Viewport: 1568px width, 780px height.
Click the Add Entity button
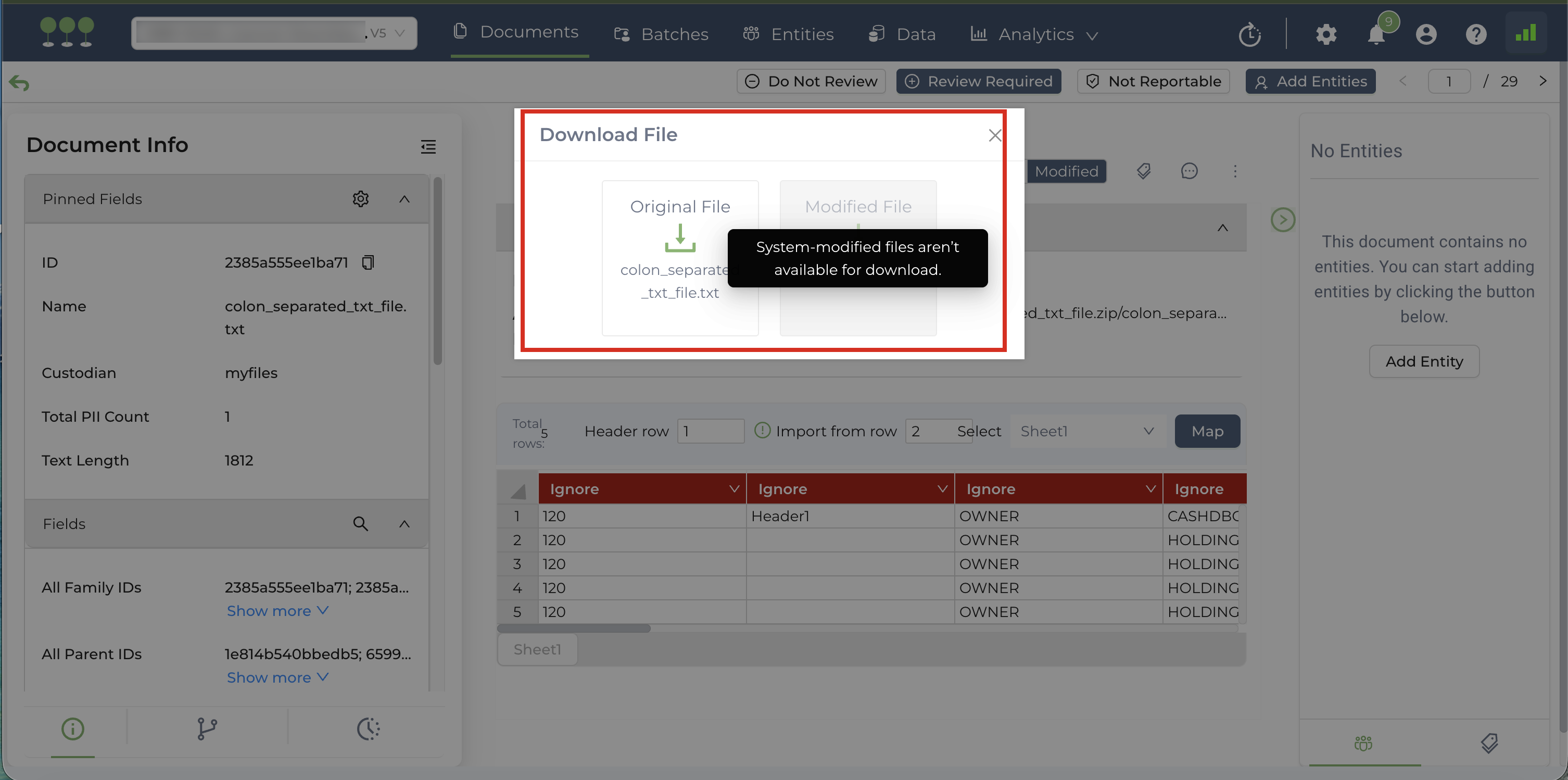(1423, 362)
